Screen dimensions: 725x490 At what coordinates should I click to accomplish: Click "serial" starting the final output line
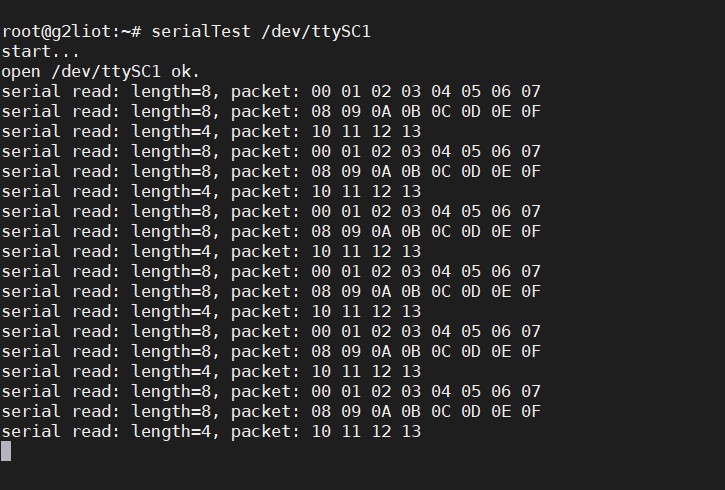[31, 431]
